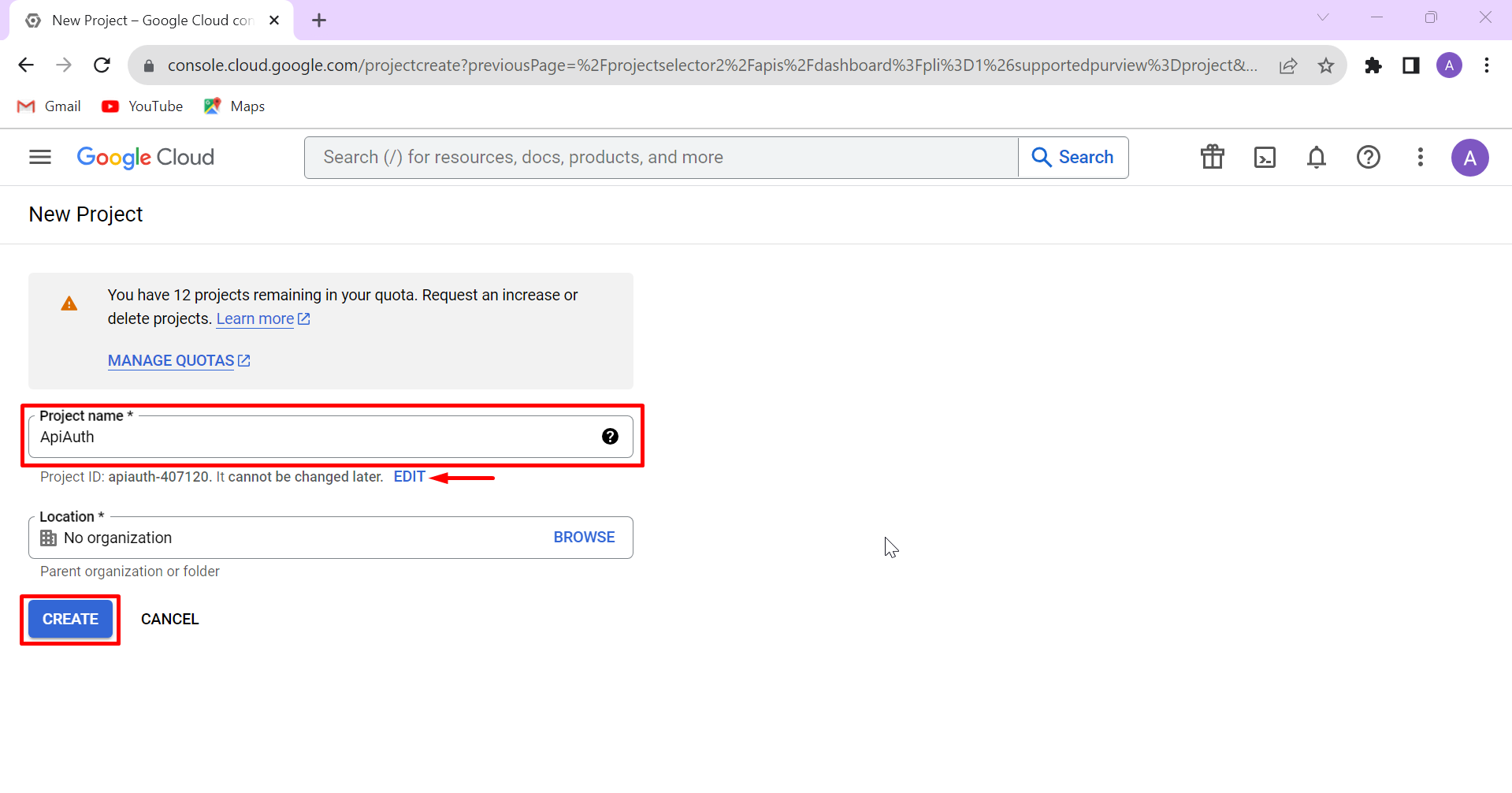Open BROWSE to pick a location

584,537
